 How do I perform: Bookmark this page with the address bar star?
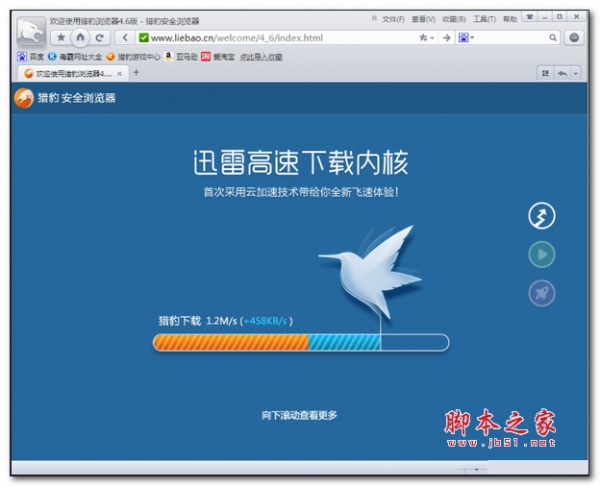point(423,37)
